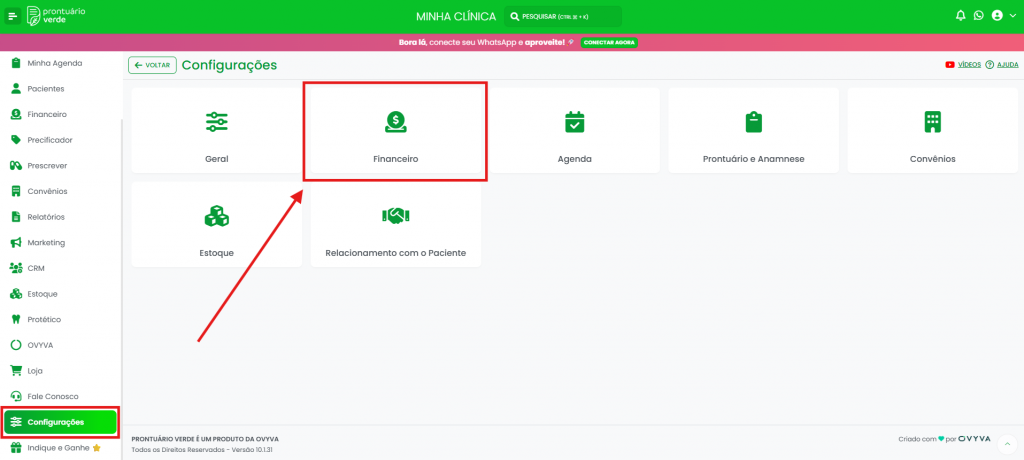
Task: Toggle the hamburger sidebar menu icon
Action: point(13,16)
